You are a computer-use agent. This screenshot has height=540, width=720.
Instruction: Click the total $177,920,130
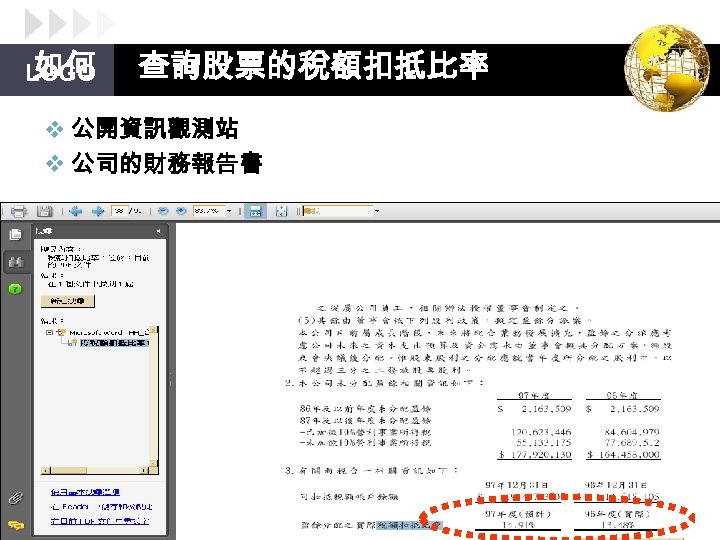(535, 455)
